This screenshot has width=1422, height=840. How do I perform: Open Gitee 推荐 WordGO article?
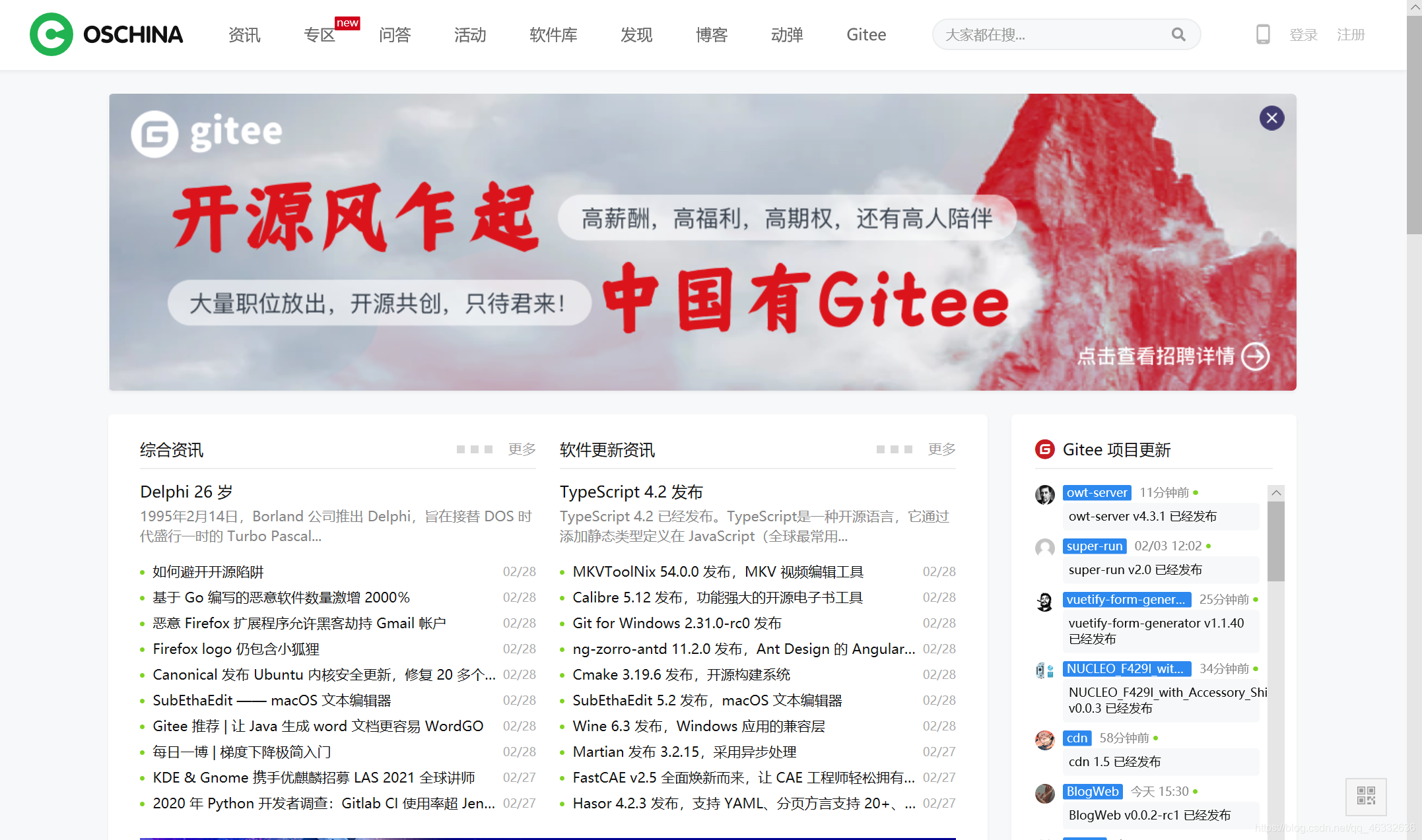tap(318, 726)
